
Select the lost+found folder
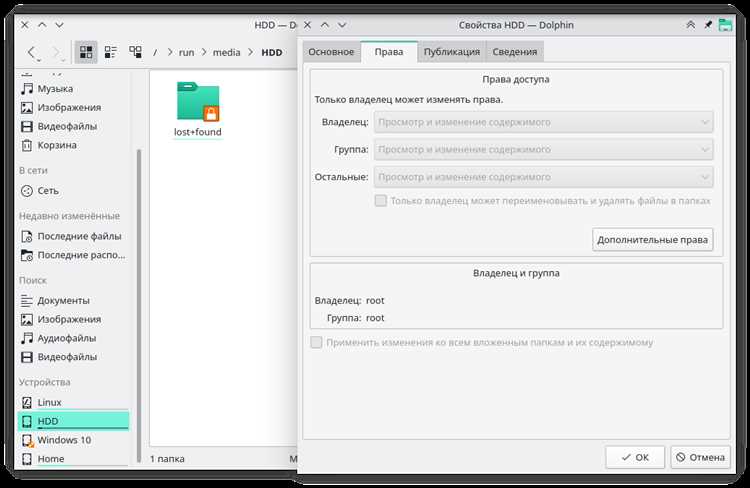[197, 110]
